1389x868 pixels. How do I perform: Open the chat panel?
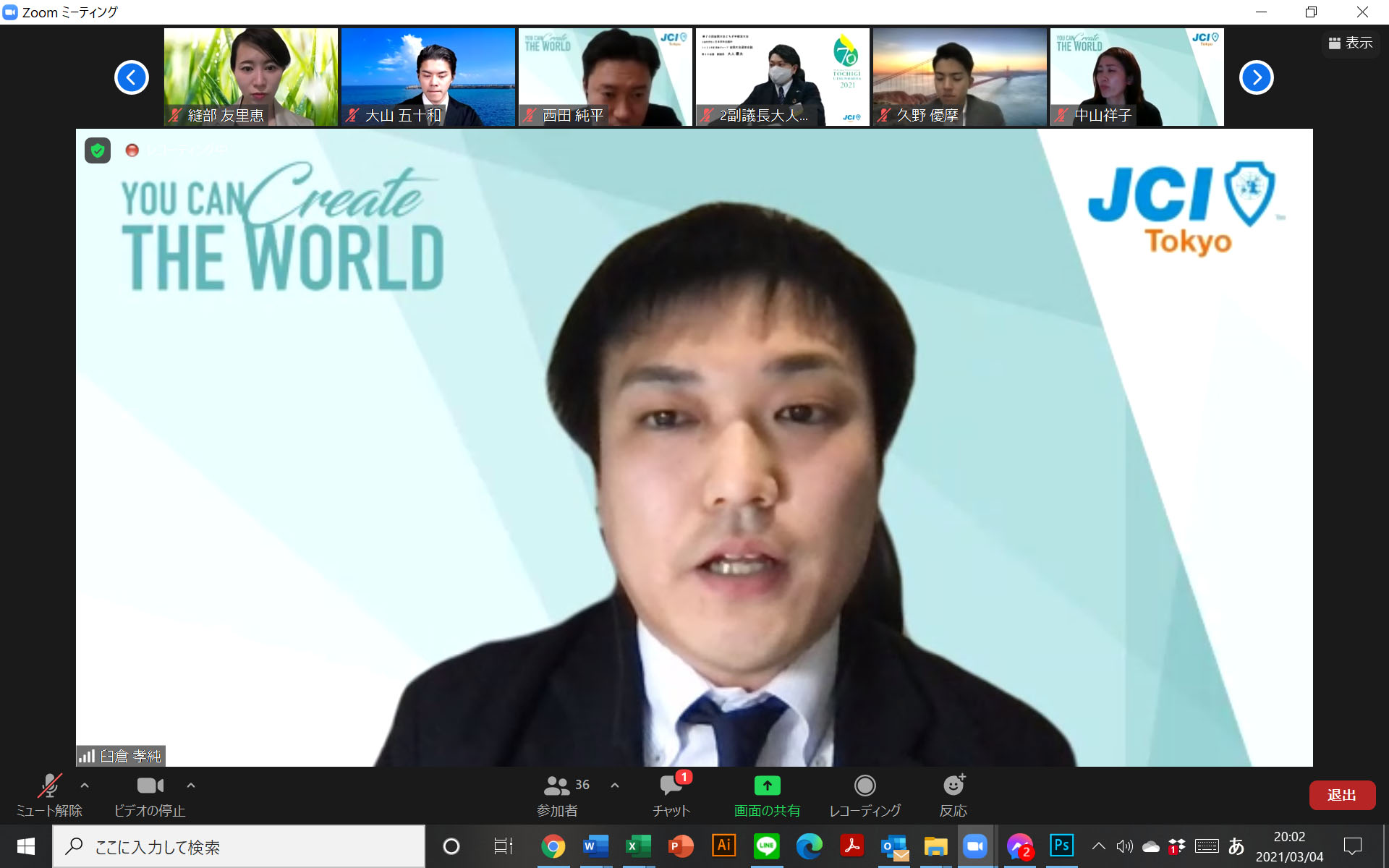[671, 786]
